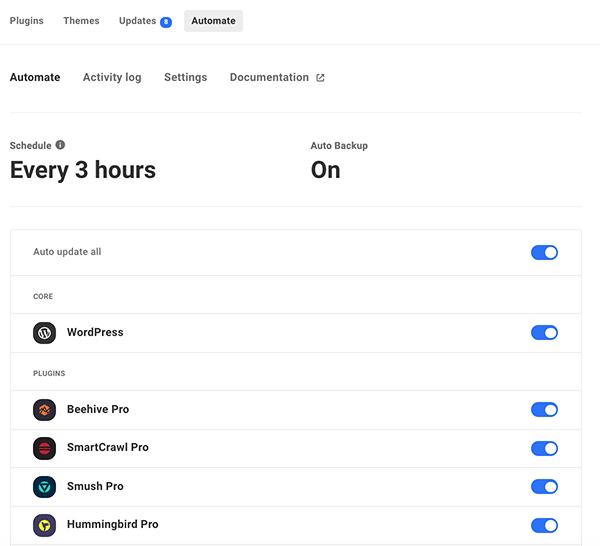
Task: Click the PLUGINS section heading
Action: 49,373
